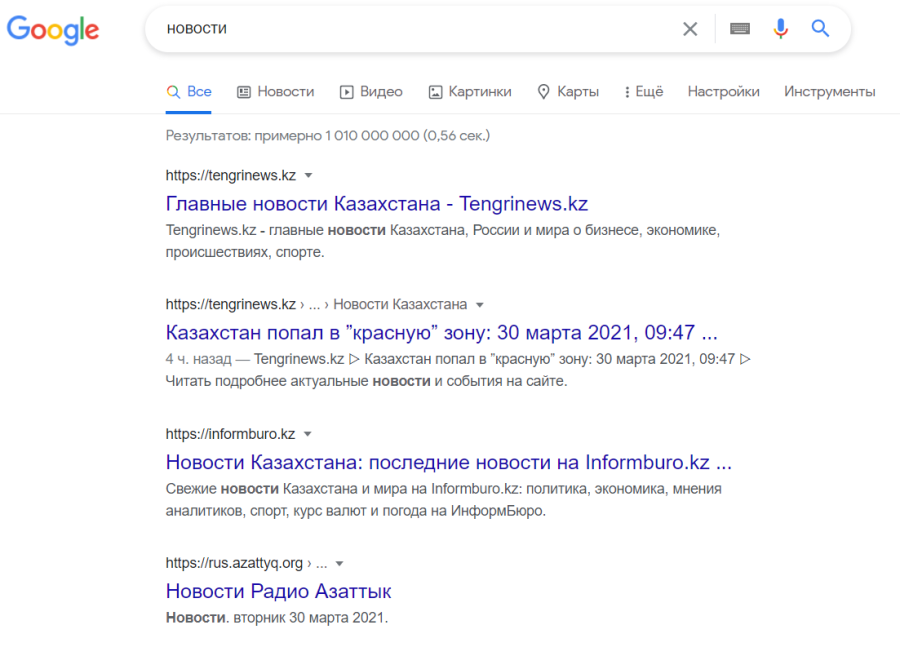
Task: Click the https://informburo.kz URL text
Action: pos(230,434)
